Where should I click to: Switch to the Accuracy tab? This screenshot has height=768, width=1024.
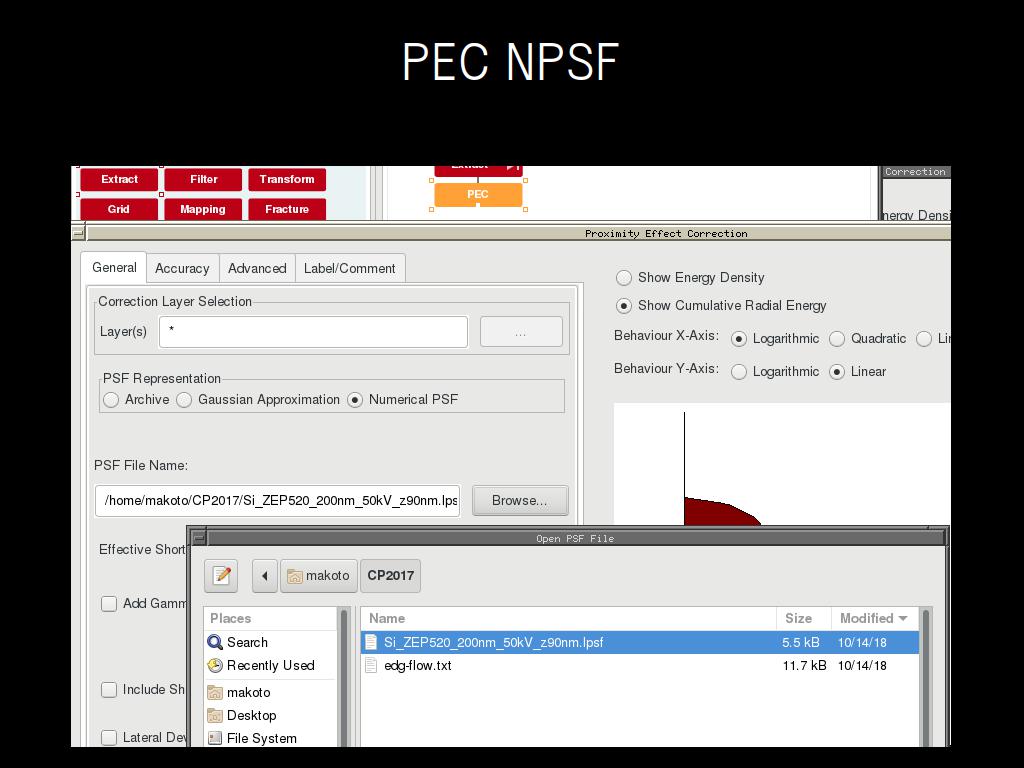pos(182,268)
